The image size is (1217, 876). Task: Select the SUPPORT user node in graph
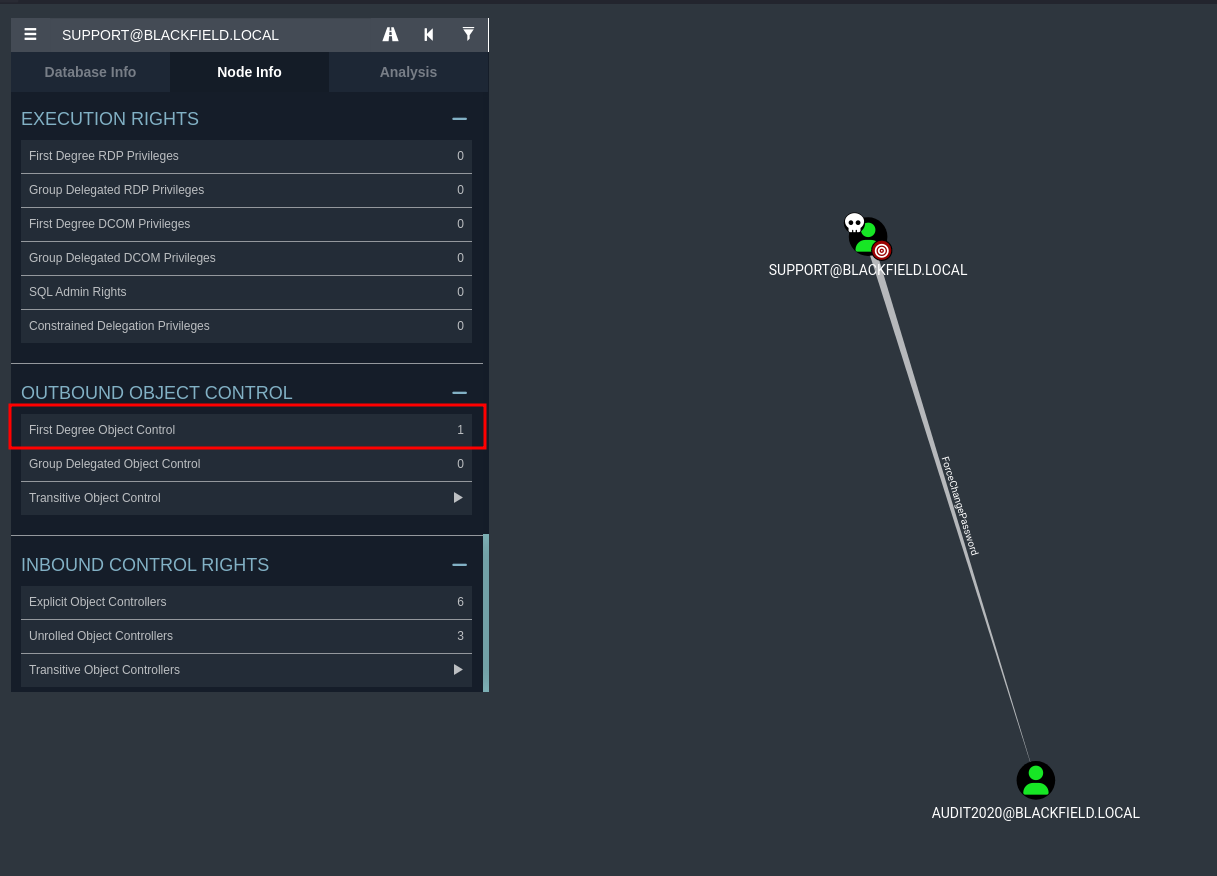867,235
